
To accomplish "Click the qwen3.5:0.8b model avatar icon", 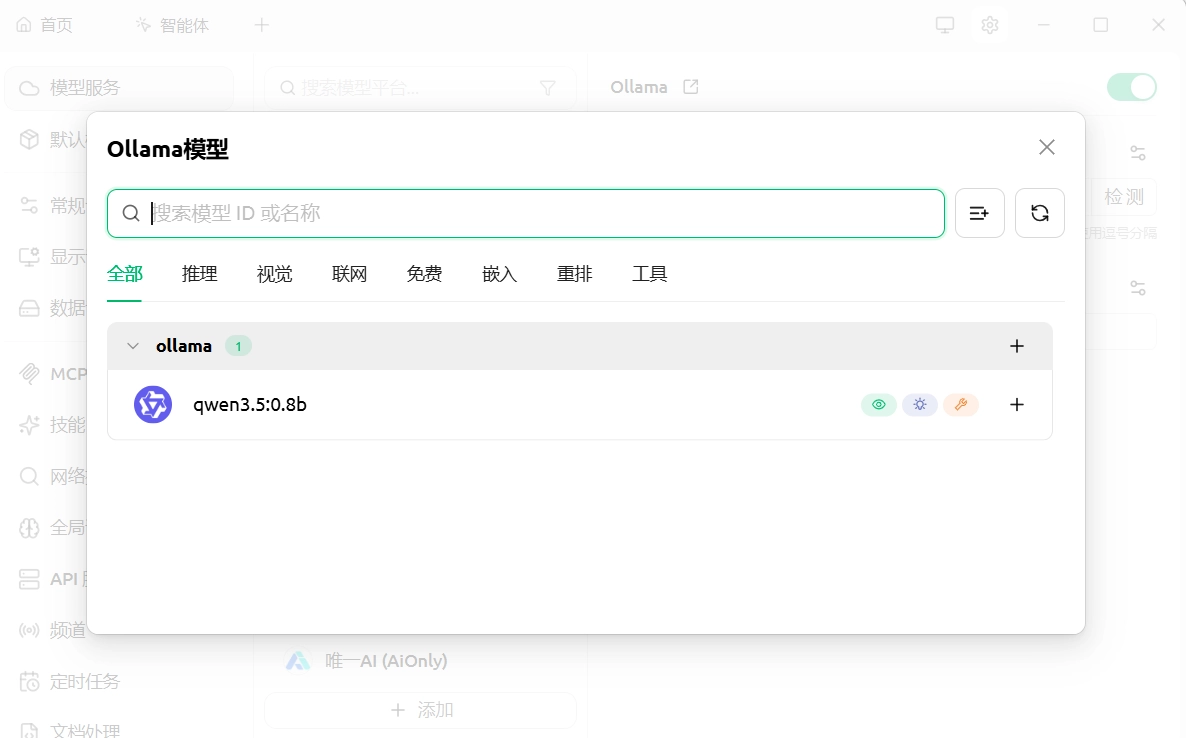I will [x=153, y=405].
